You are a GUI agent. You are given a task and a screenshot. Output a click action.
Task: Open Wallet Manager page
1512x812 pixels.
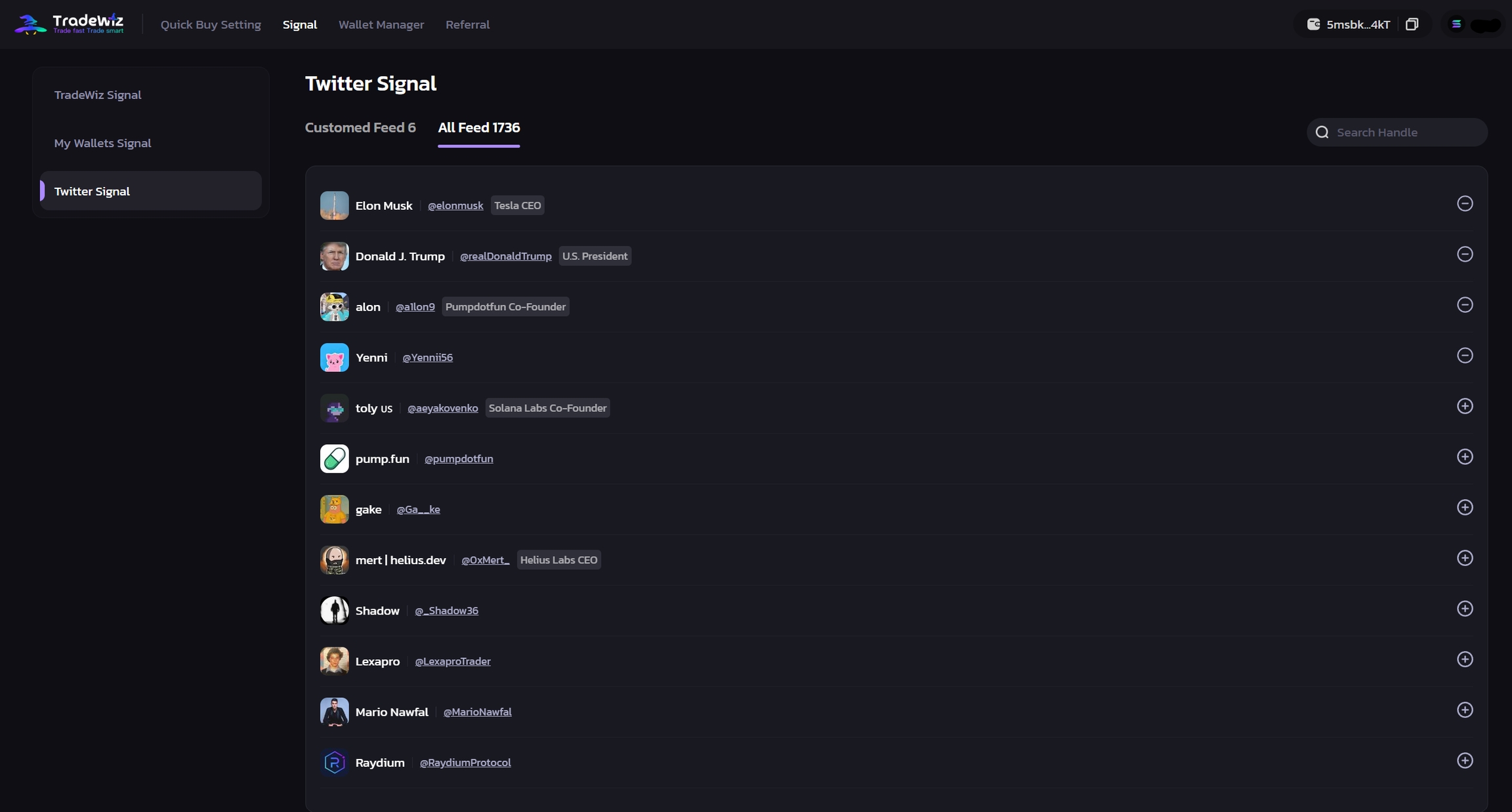coord(381,24)
